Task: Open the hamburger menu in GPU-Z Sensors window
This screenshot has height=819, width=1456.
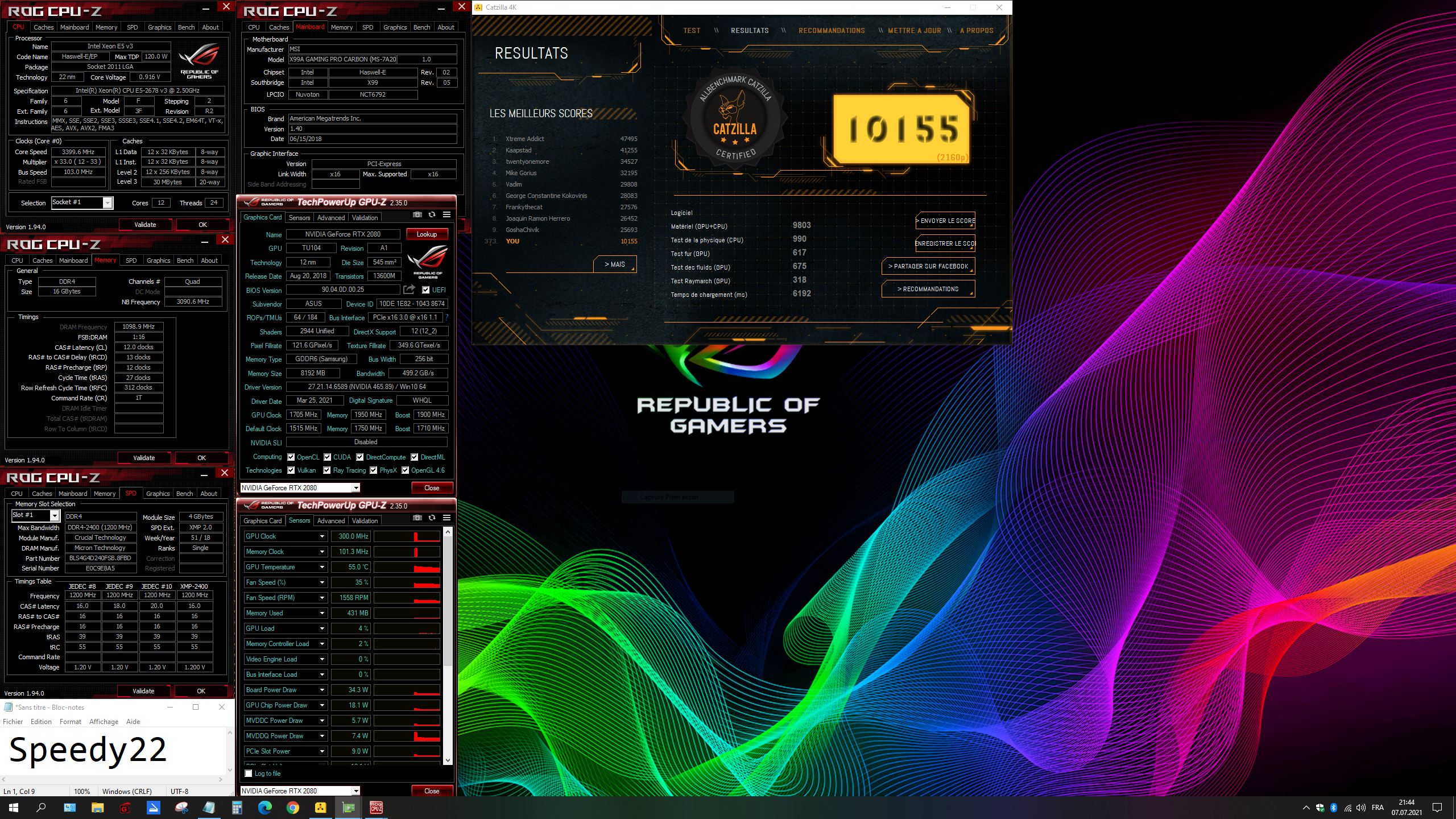Action: [x=447, y=518]
